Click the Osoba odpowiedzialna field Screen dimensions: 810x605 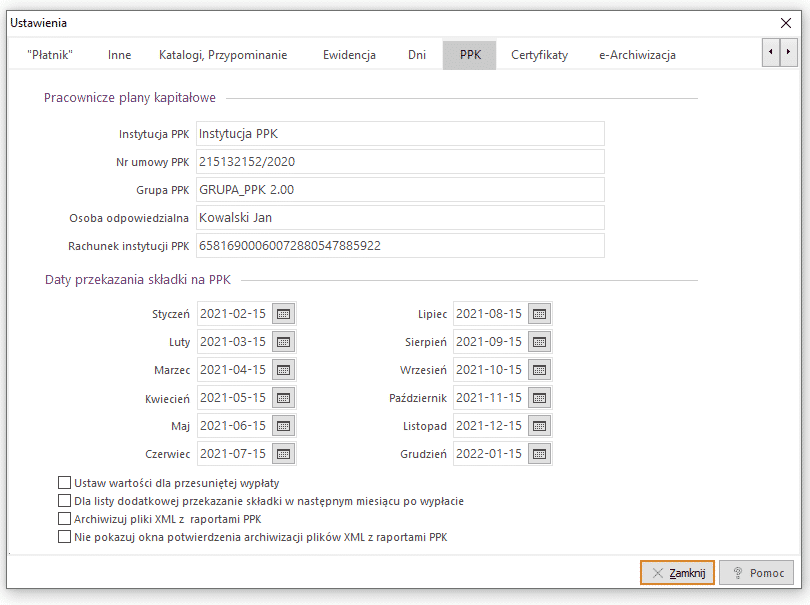[x=400, y=218]
